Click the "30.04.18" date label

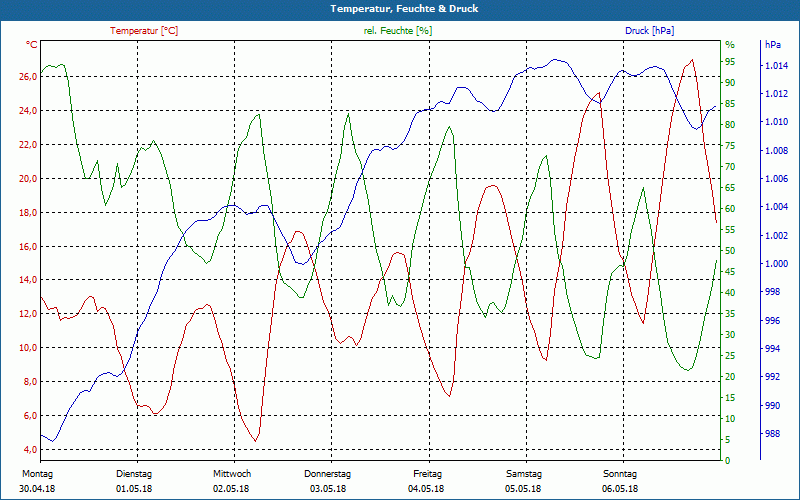[x=37, y=489]
